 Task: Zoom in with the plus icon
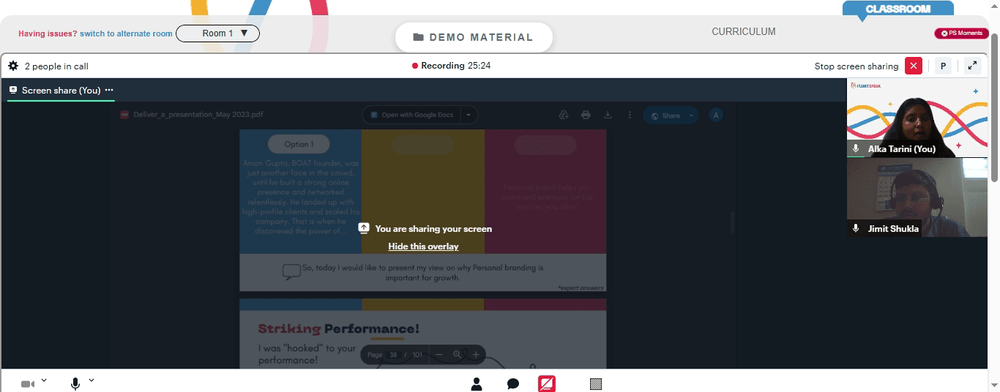coord(476,354)
